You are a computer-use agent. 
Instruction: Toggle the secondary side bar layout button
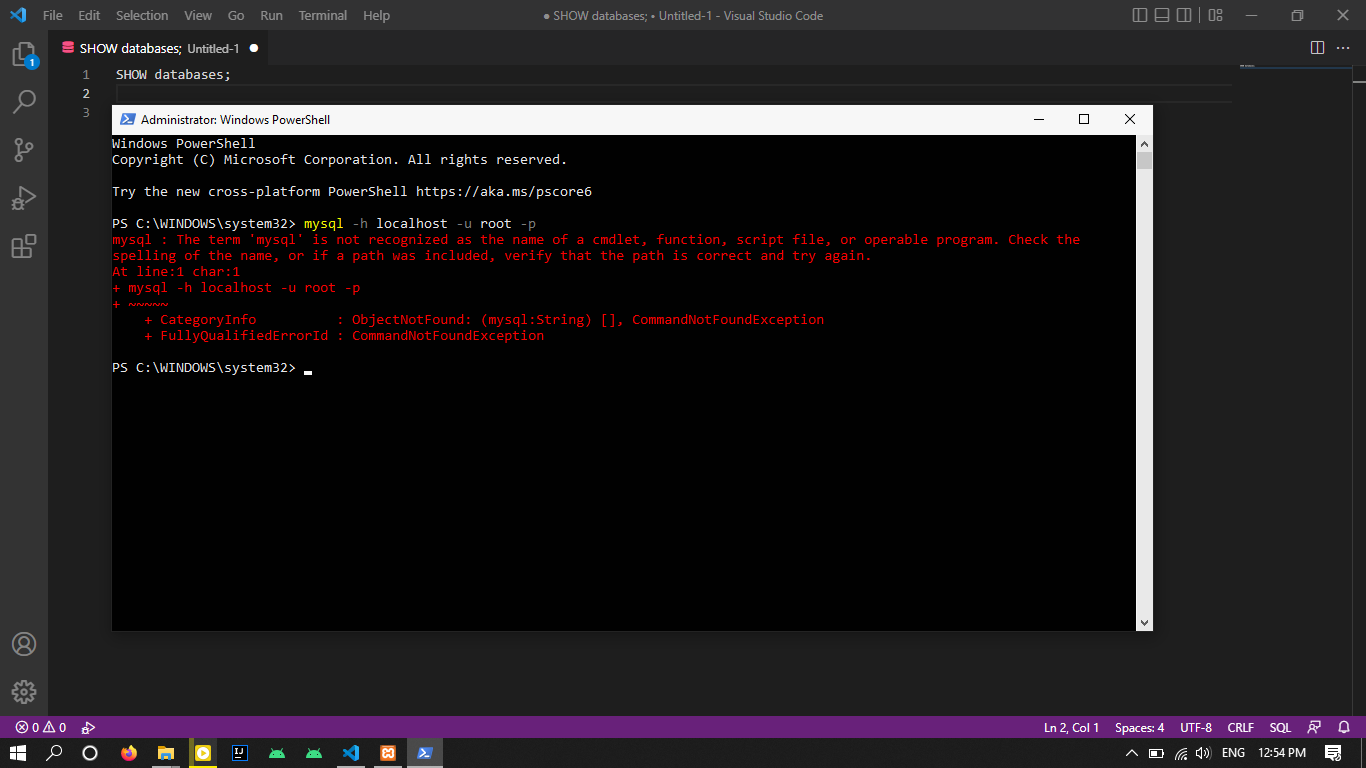coord(1184,15)
